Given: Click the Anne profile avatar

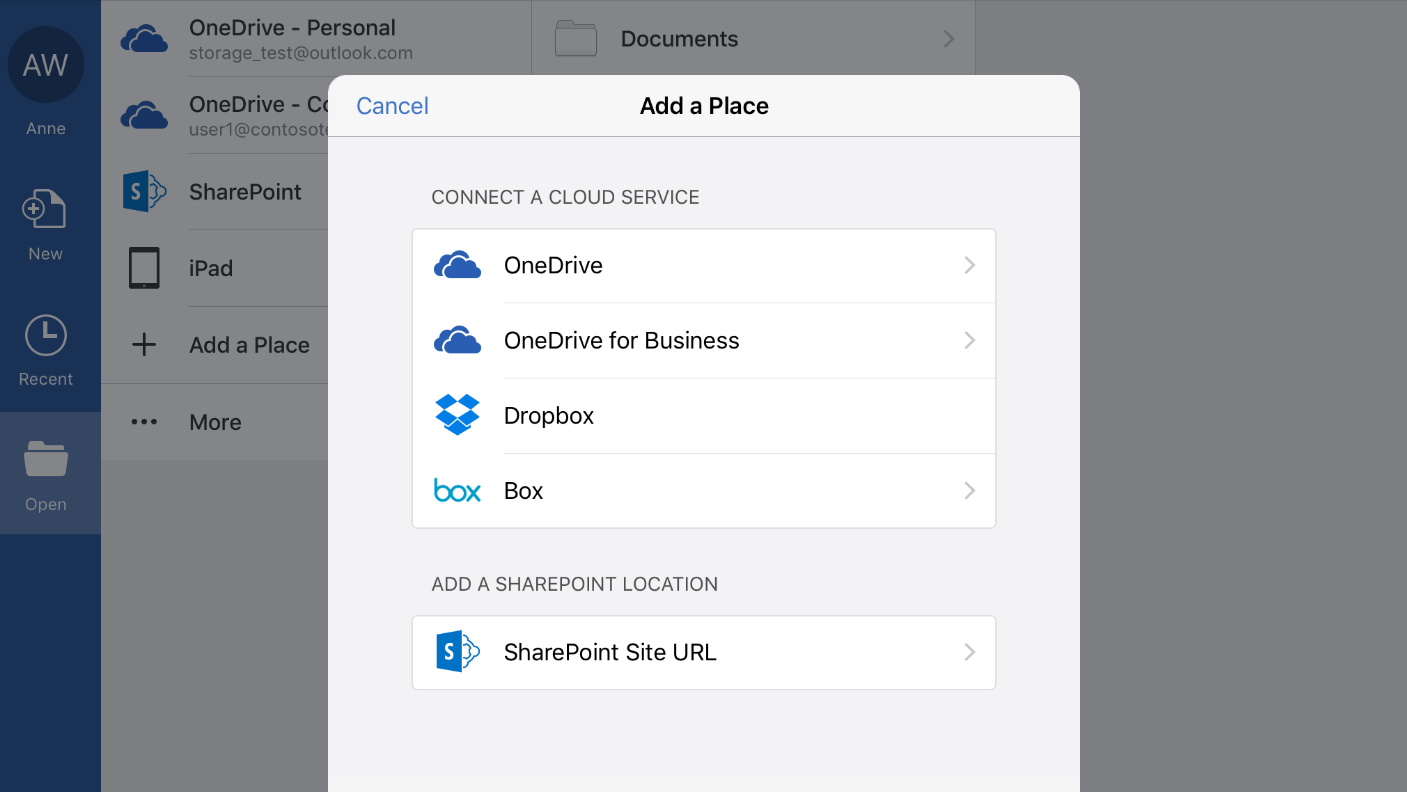Looking at the screenshot, I should click(x=45, y=64).
